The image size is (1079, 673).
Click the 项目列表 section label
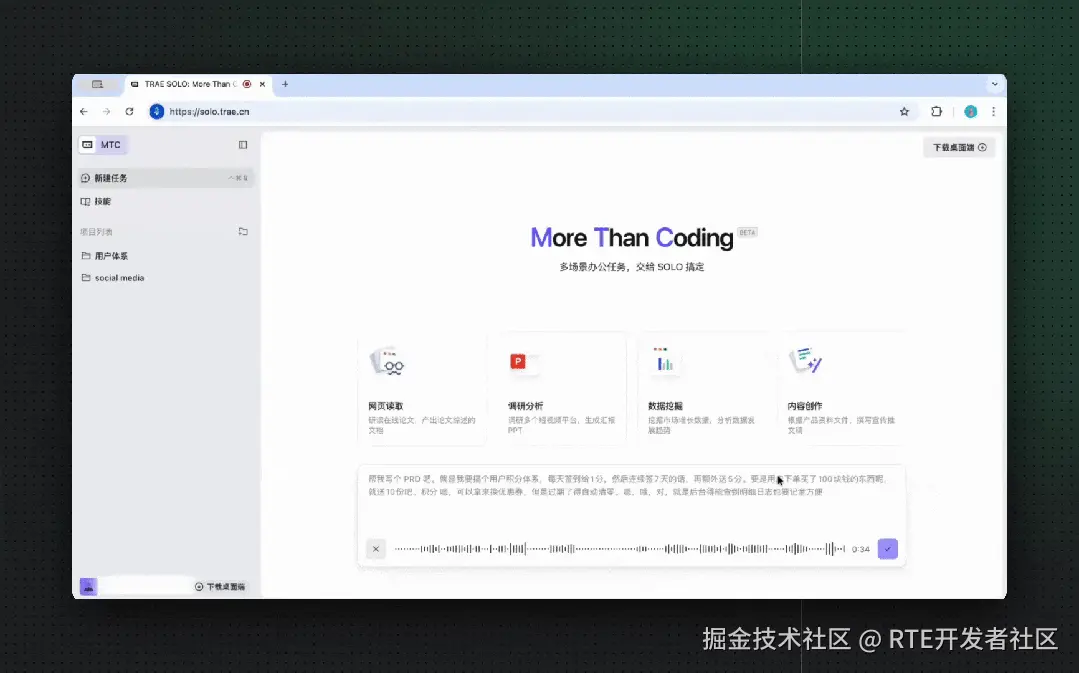click(96, 232)
